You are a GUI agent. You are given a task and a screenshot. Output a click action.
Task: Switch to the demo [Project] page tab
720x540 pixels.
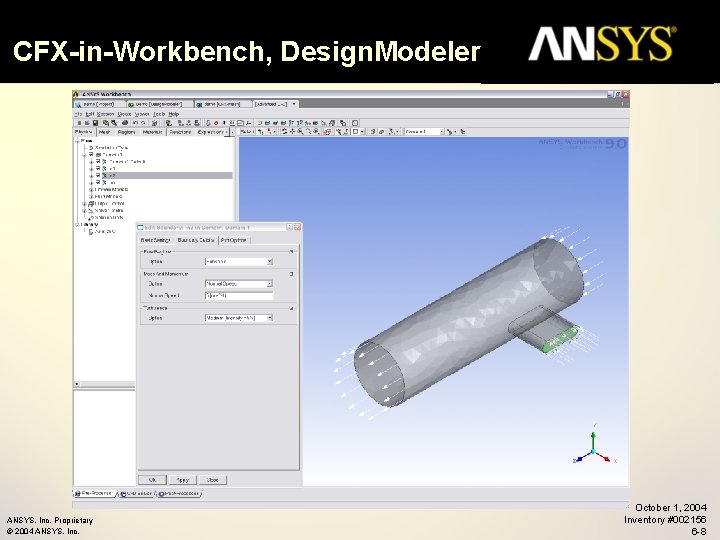tap(99, 104)
